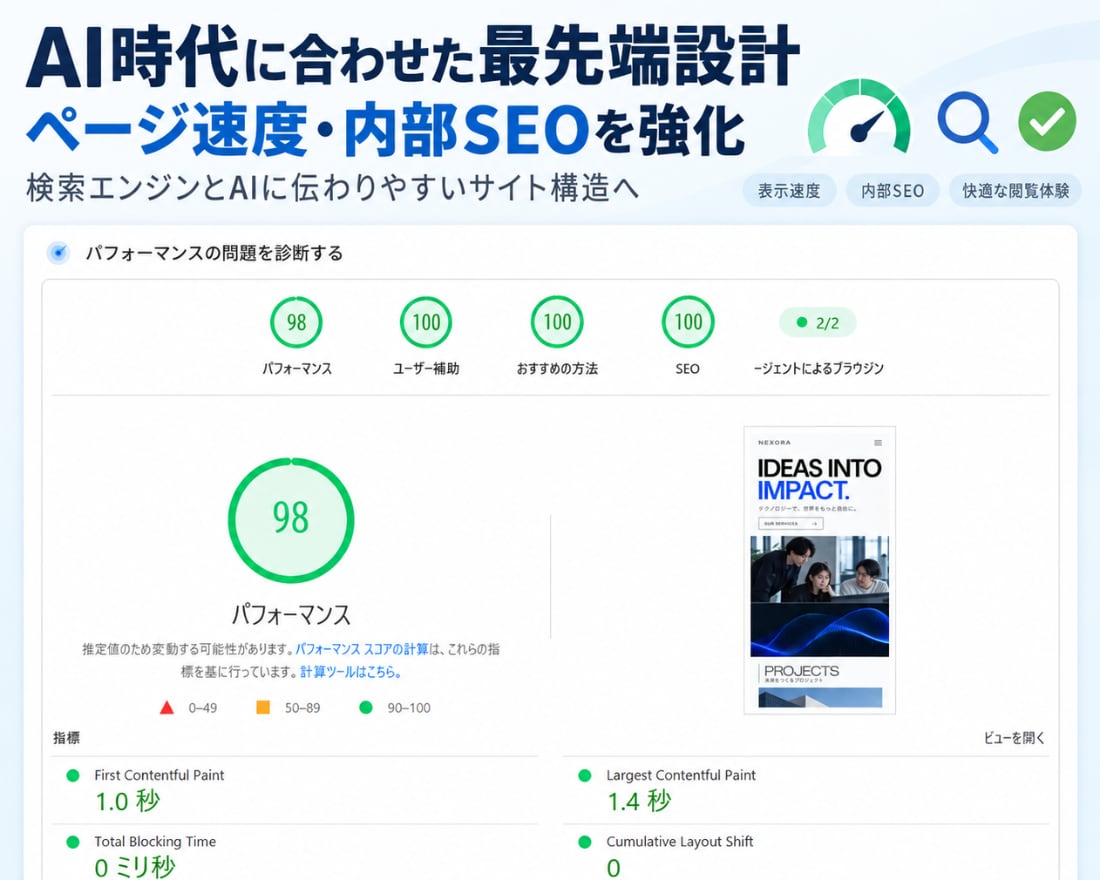Click the 0 ミリ秒 value
Image resolution: width=1100 pixels, height=880 pixels.
[x=135, y=867]
